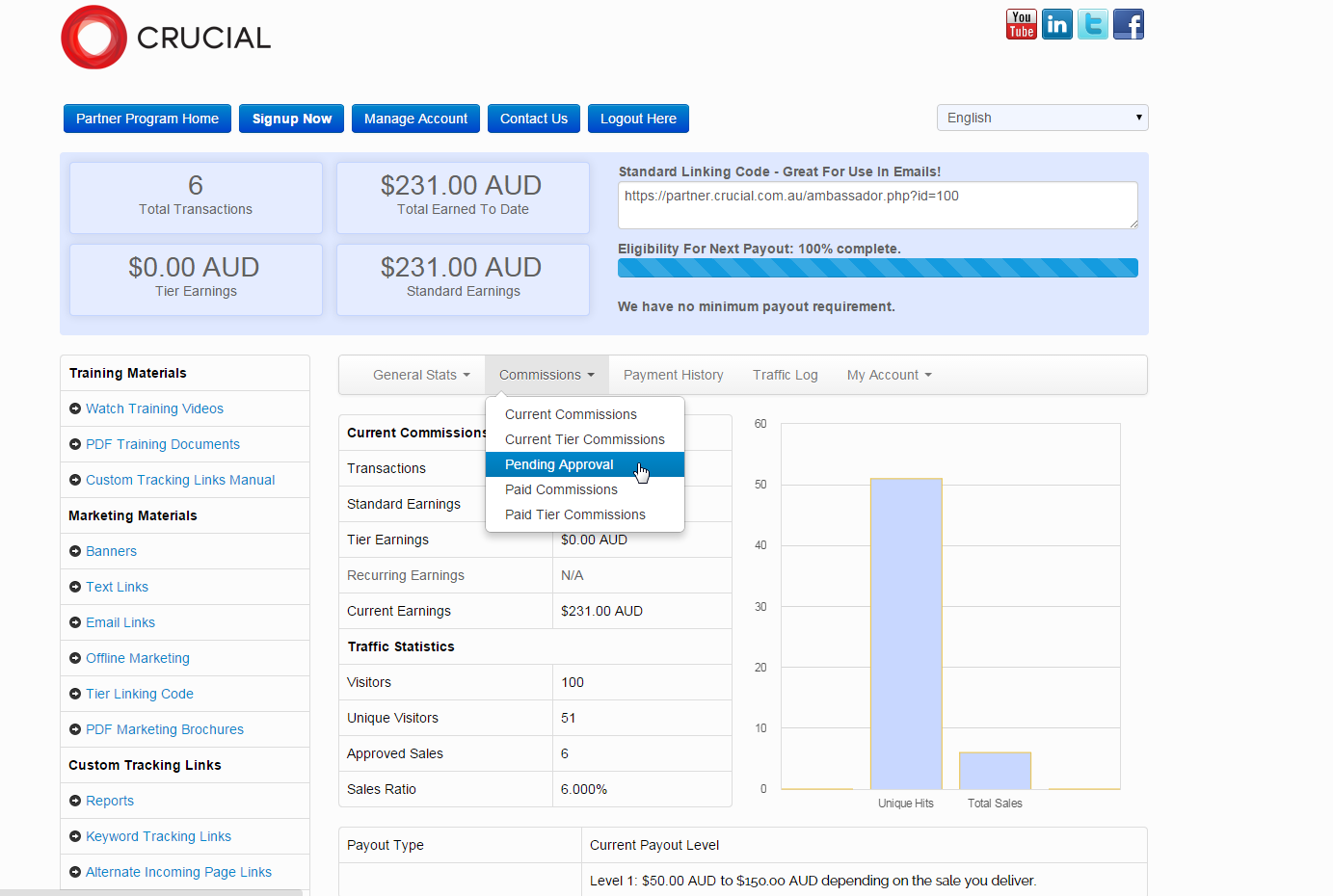This screenshot has height=896, width=1333.
Task: Collapse the Commissions dropdown tab
Action: coord(547,375)
